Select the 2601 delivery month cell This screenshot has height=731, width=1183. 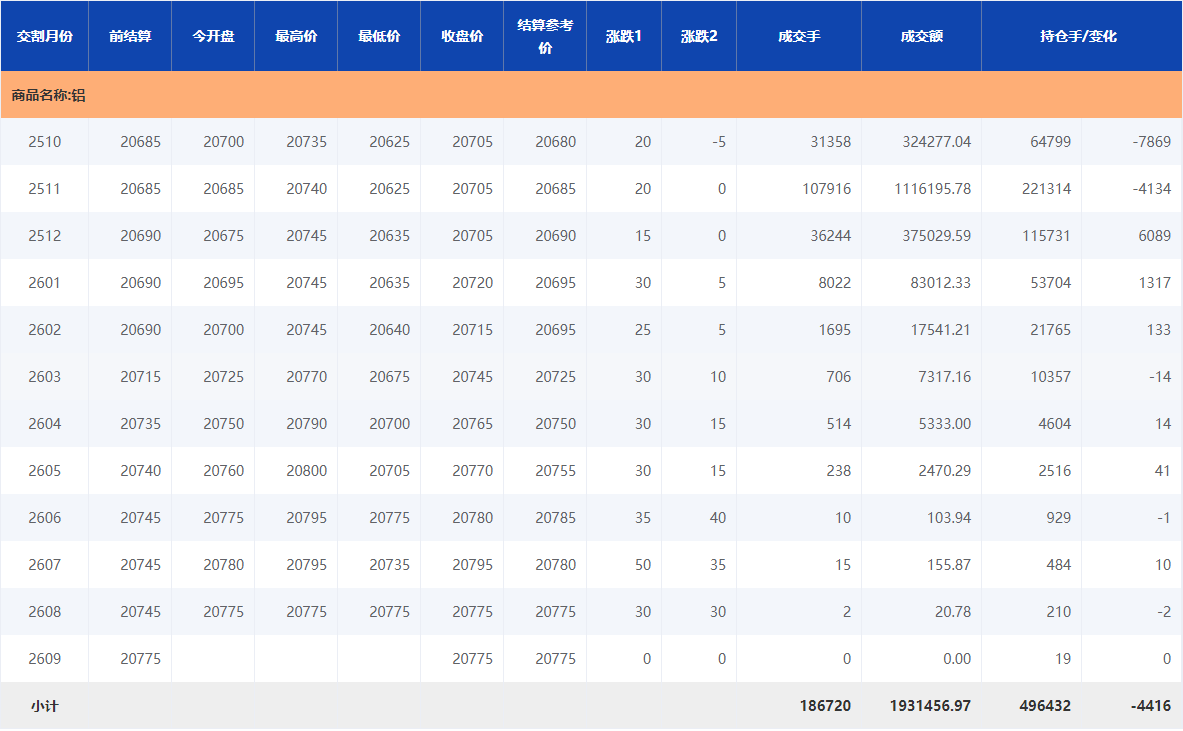[44, 283]
